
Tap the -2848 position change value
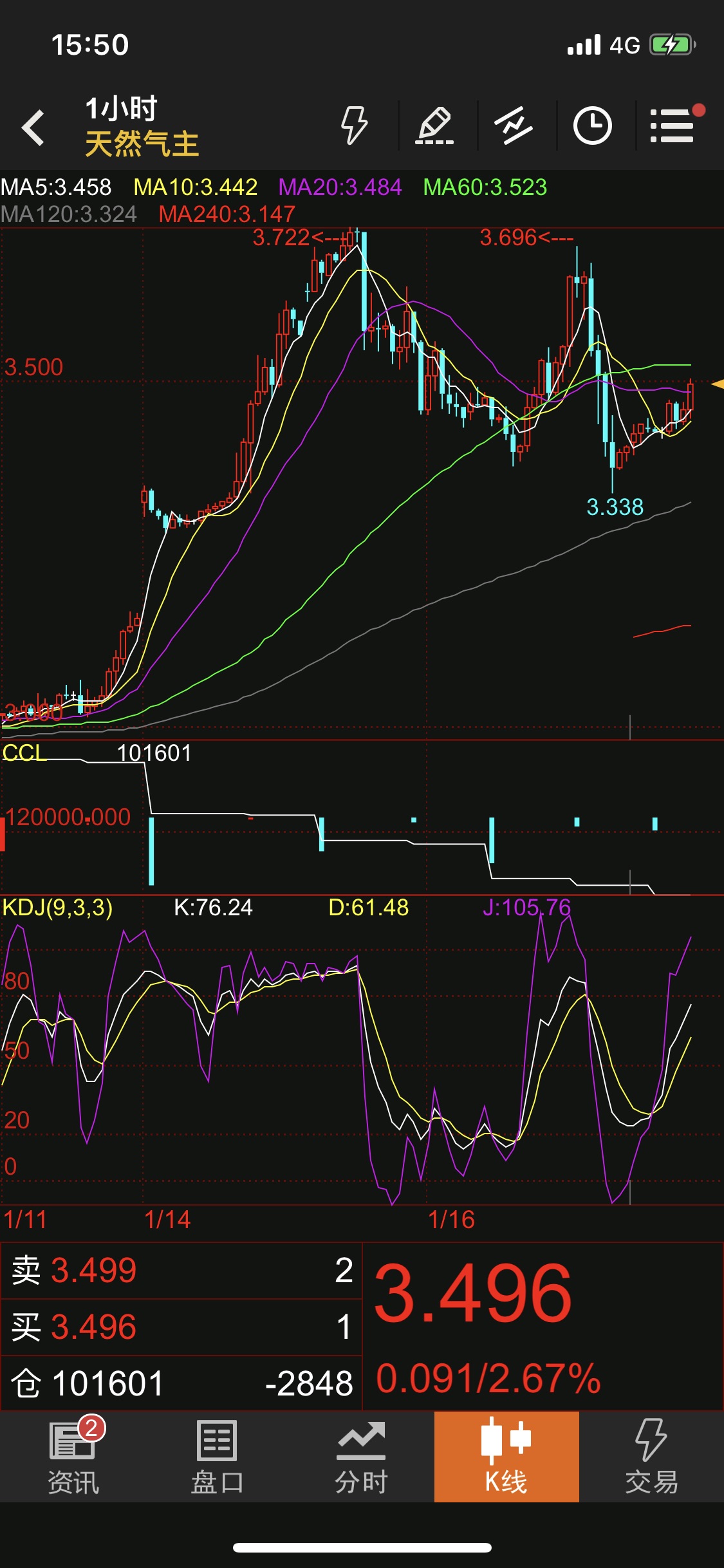coord(309,1384)
